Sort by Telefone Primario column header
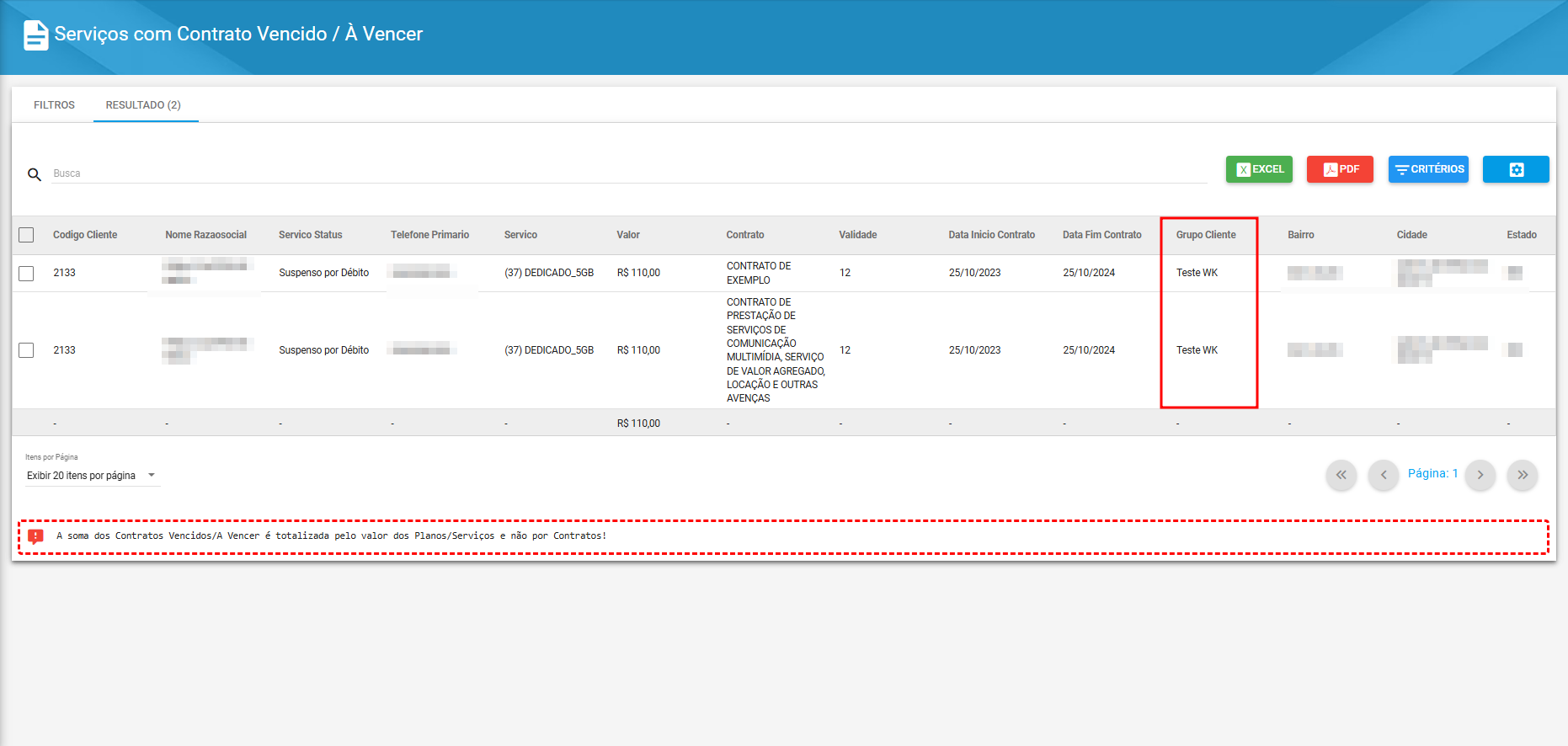1568x746 pixels. 429,235
